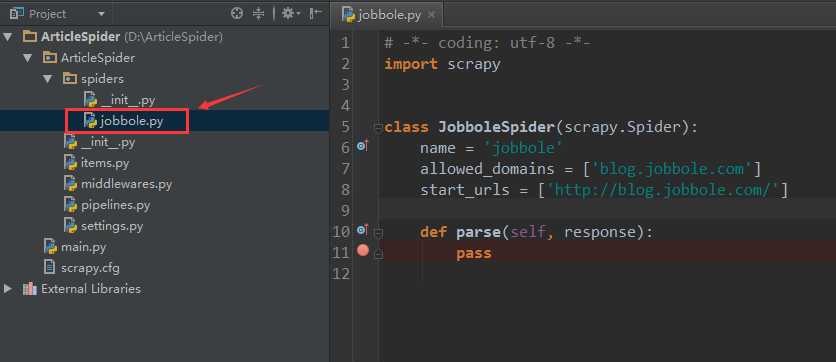Open middlewares.py file

click(x=126, y=184)
